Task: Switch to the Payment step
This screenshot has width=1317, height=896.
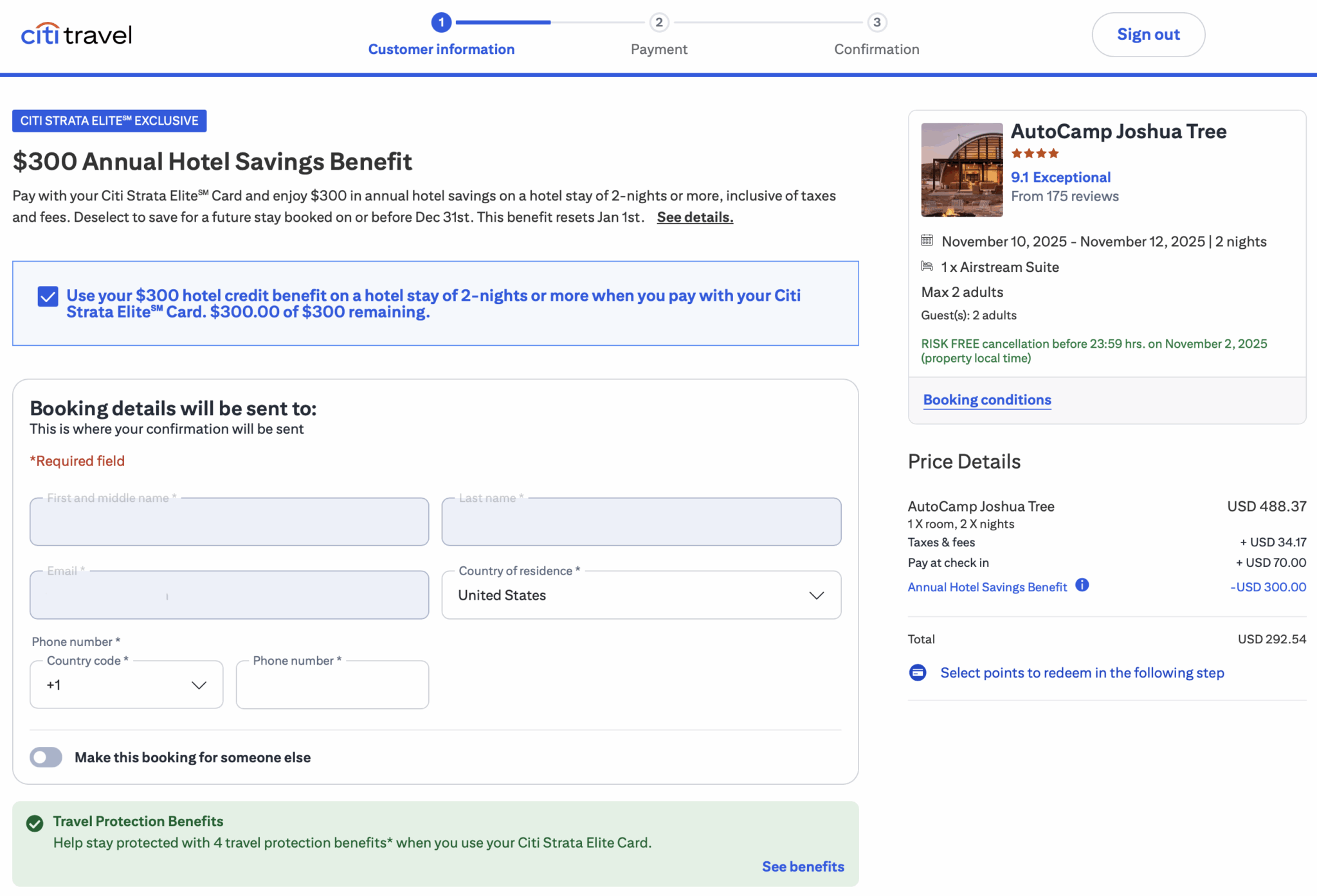Action: 659,49
